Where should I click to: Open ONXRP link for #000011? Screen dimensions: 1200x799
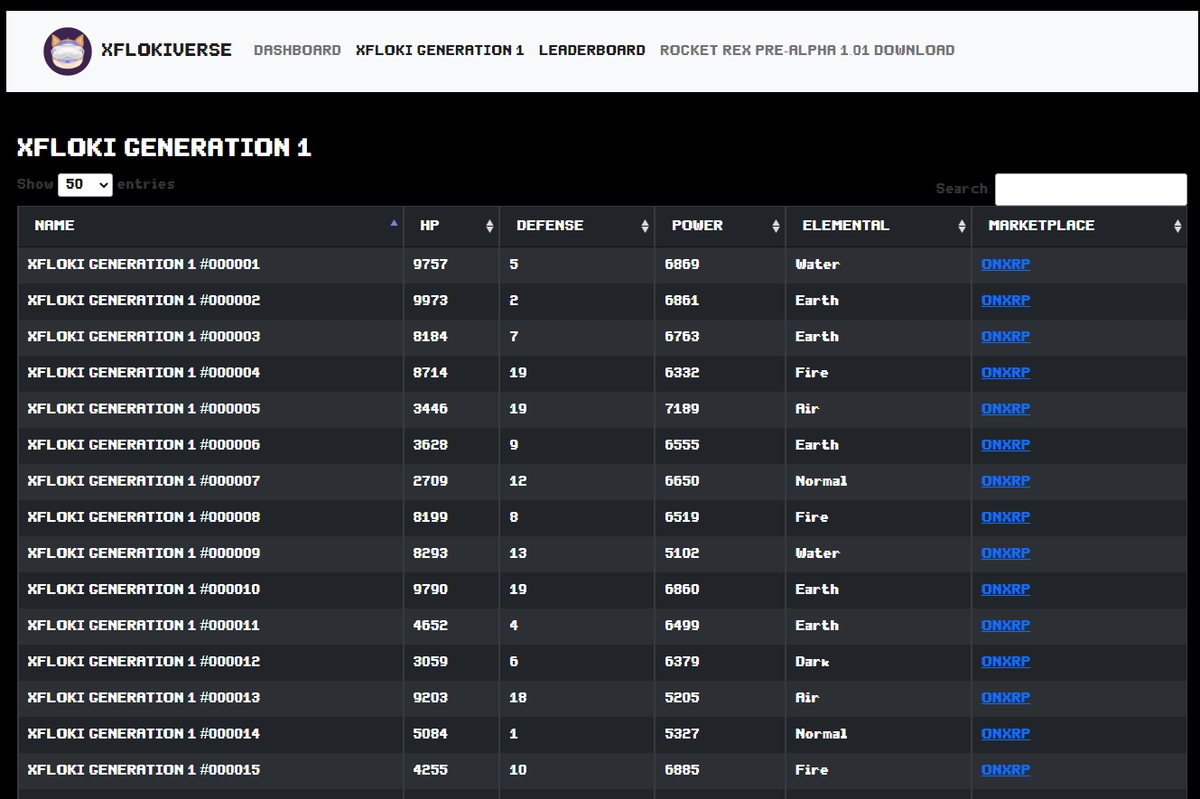coord(1005,625)
